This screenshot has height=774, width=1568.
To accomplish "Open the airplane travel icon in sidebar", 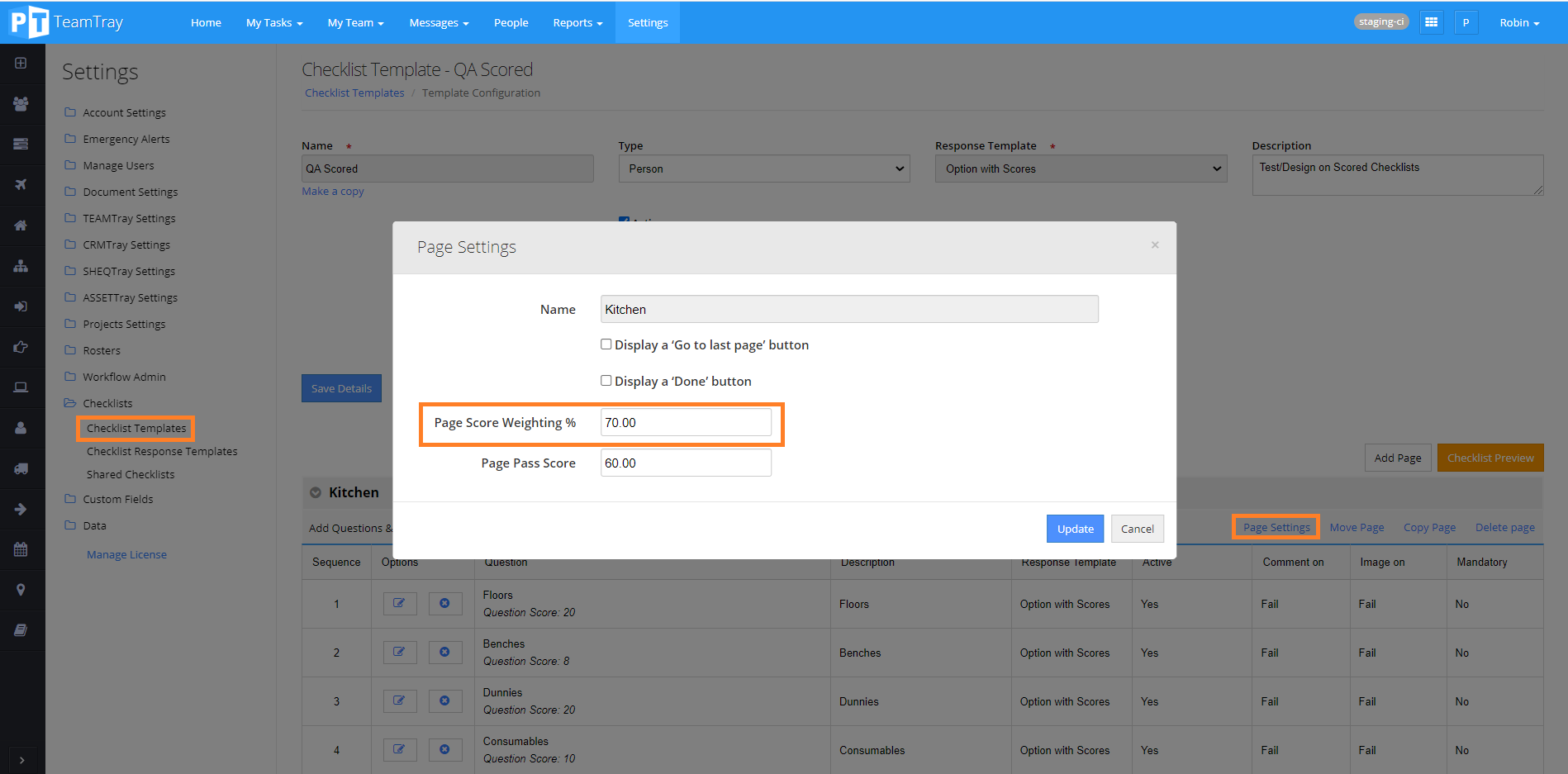I will click(x=20, y=184).
